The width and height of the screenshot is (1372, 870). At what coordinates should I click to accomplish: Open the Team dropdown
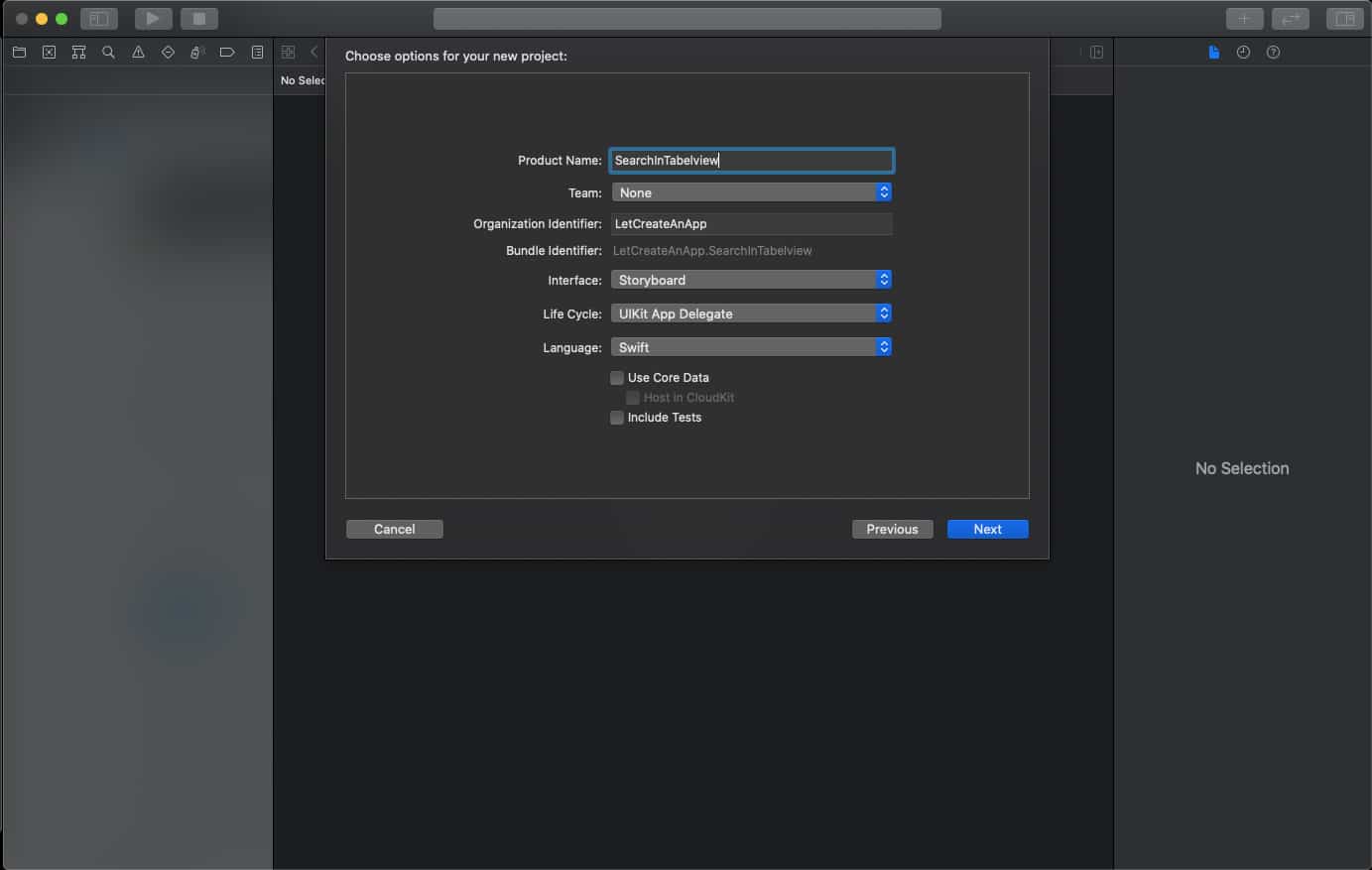click(752, 192)
